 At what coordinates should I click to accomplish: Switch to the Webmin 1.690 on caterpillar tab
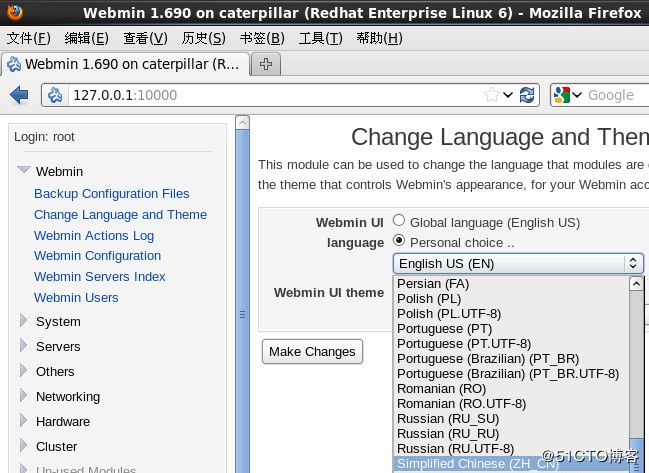(x=125, y=64)
